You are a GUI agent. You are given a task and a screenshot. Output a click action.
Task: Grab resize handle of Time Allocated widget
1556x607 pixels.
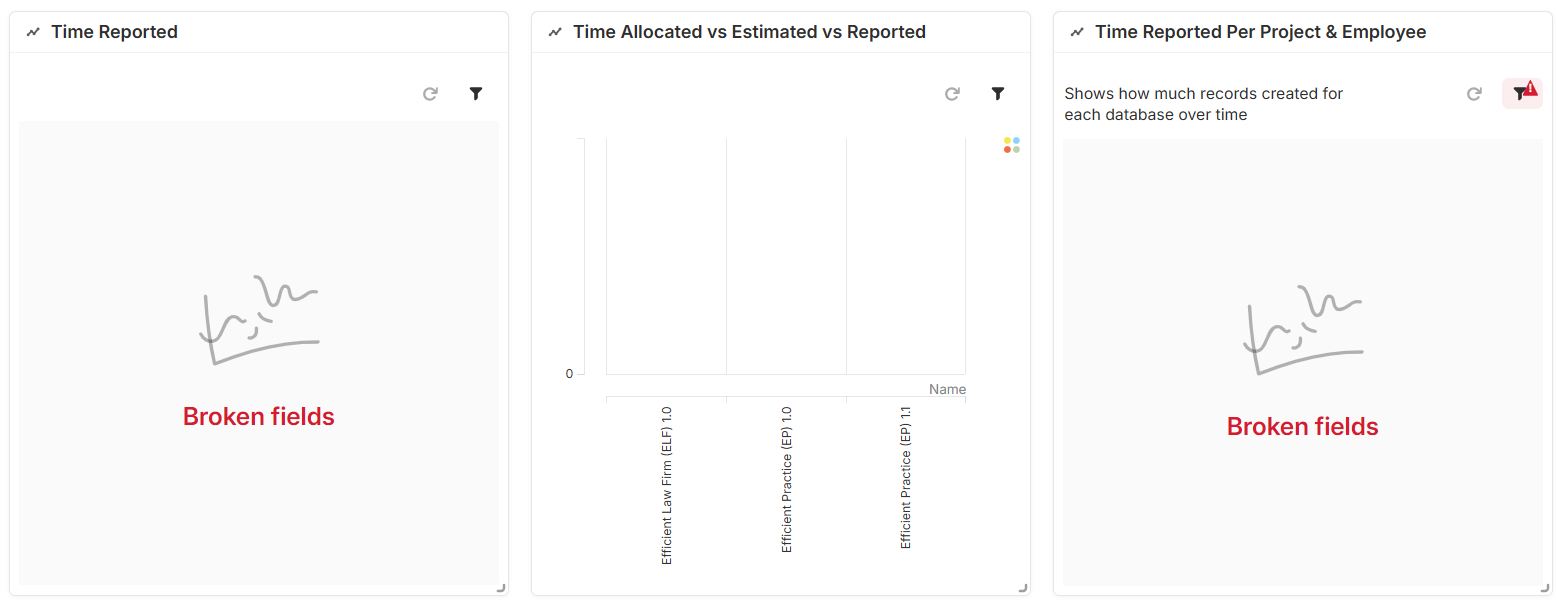pyautogui.click(x=1023, y=588)
